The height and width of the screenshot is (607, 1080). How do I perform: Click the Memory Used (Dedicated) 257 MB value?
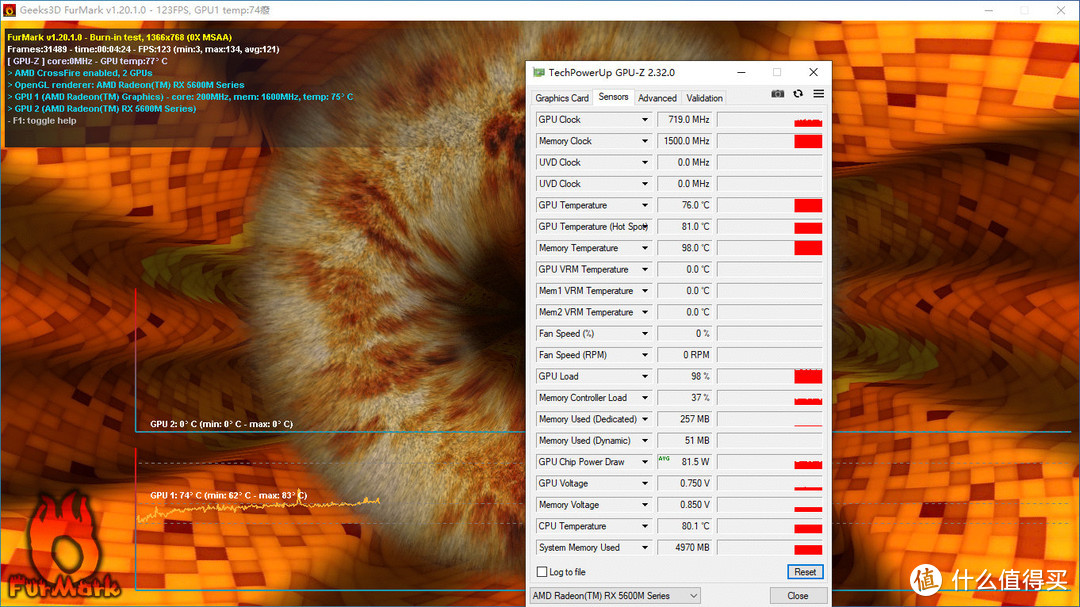coord(685,419)
